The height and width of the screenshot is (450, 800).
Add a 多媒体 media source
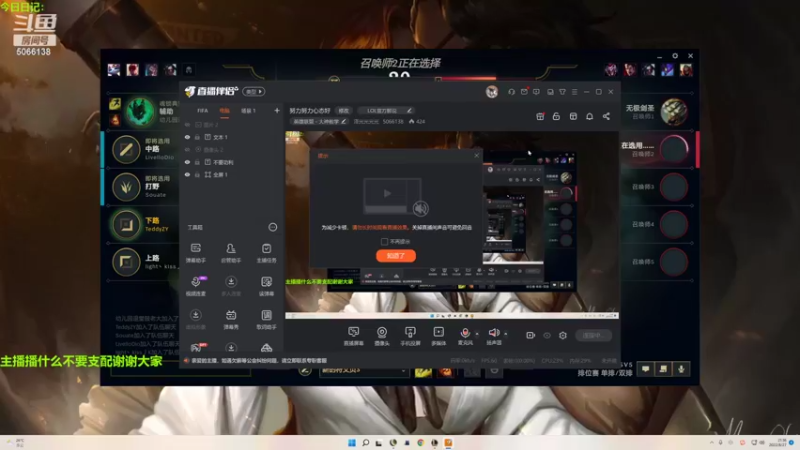click(438, 336)
